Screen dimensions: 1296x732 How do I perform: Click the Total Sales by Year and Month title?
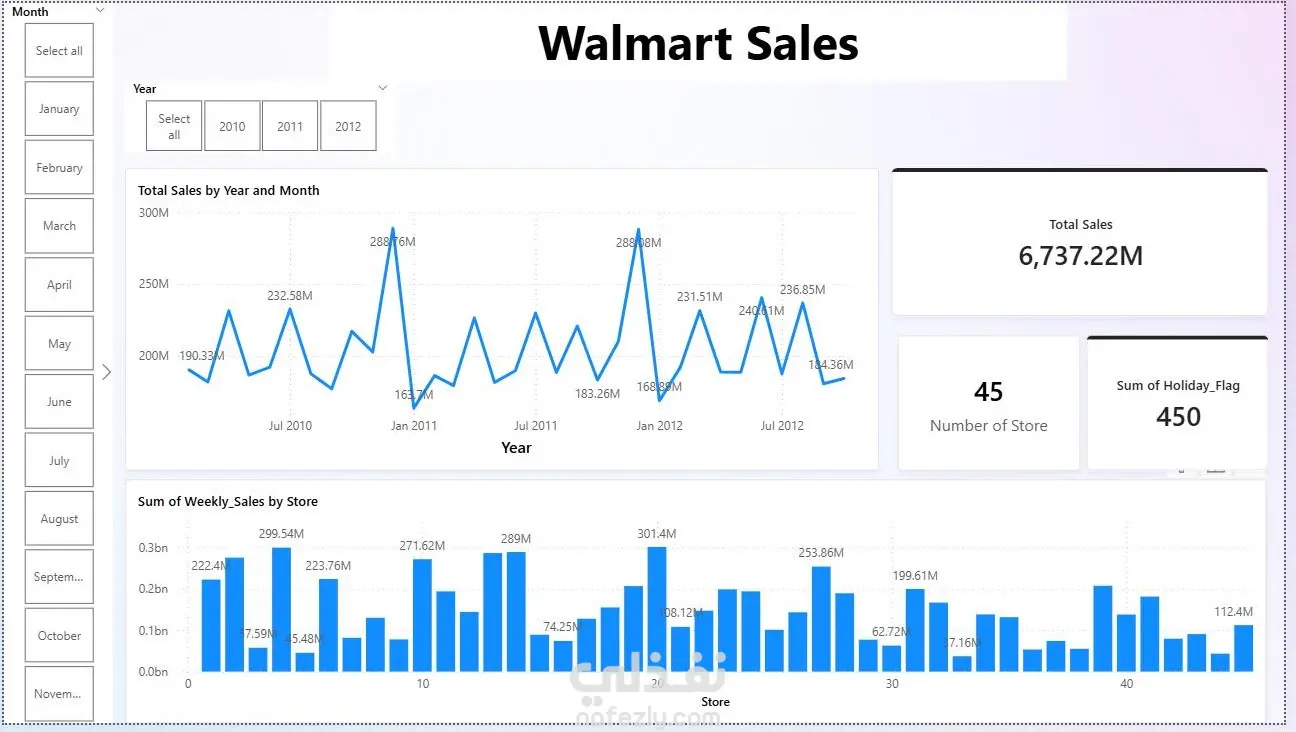229,190
